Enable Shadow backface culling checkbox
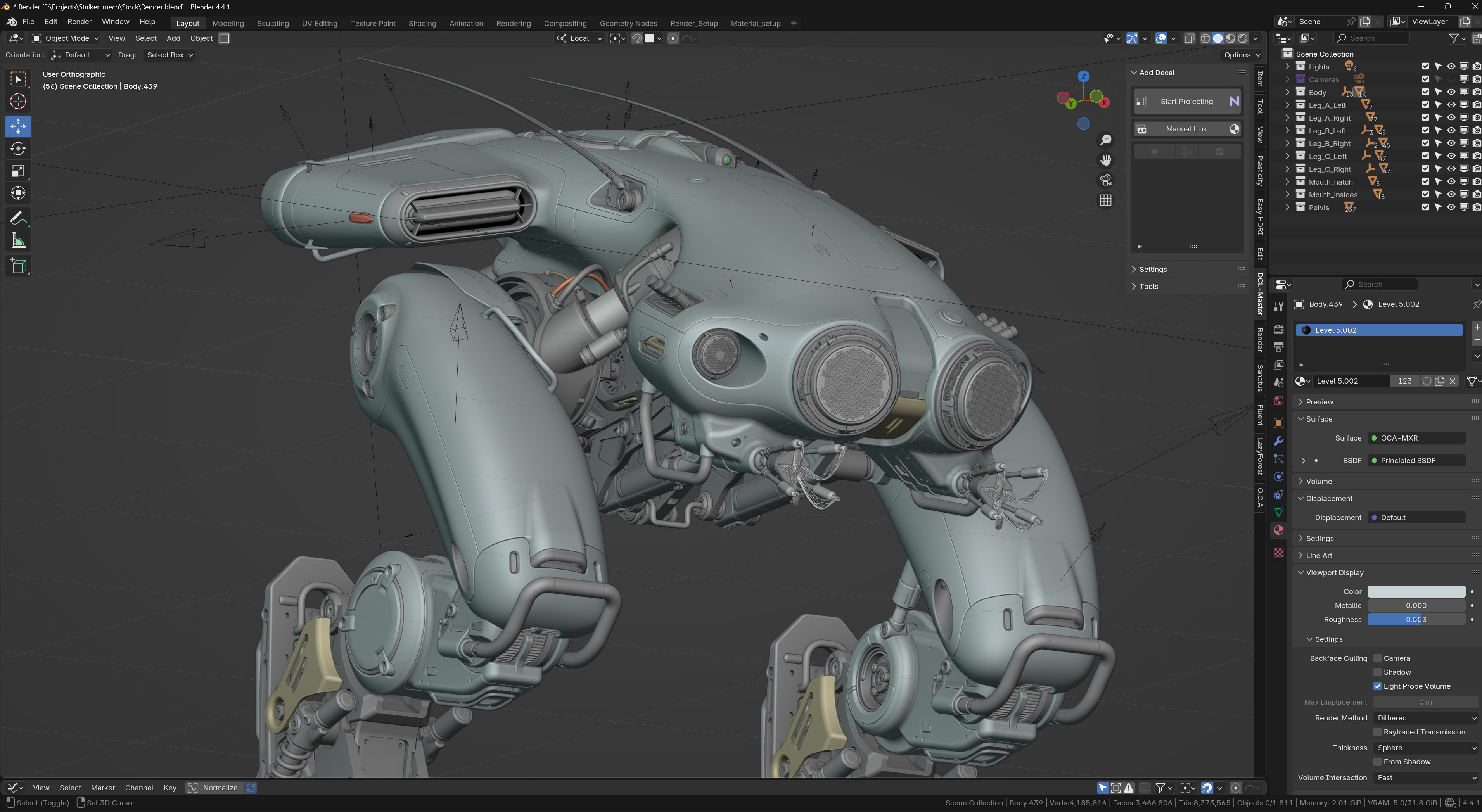Screen dimensions: 1482x812 point(1377,672)
